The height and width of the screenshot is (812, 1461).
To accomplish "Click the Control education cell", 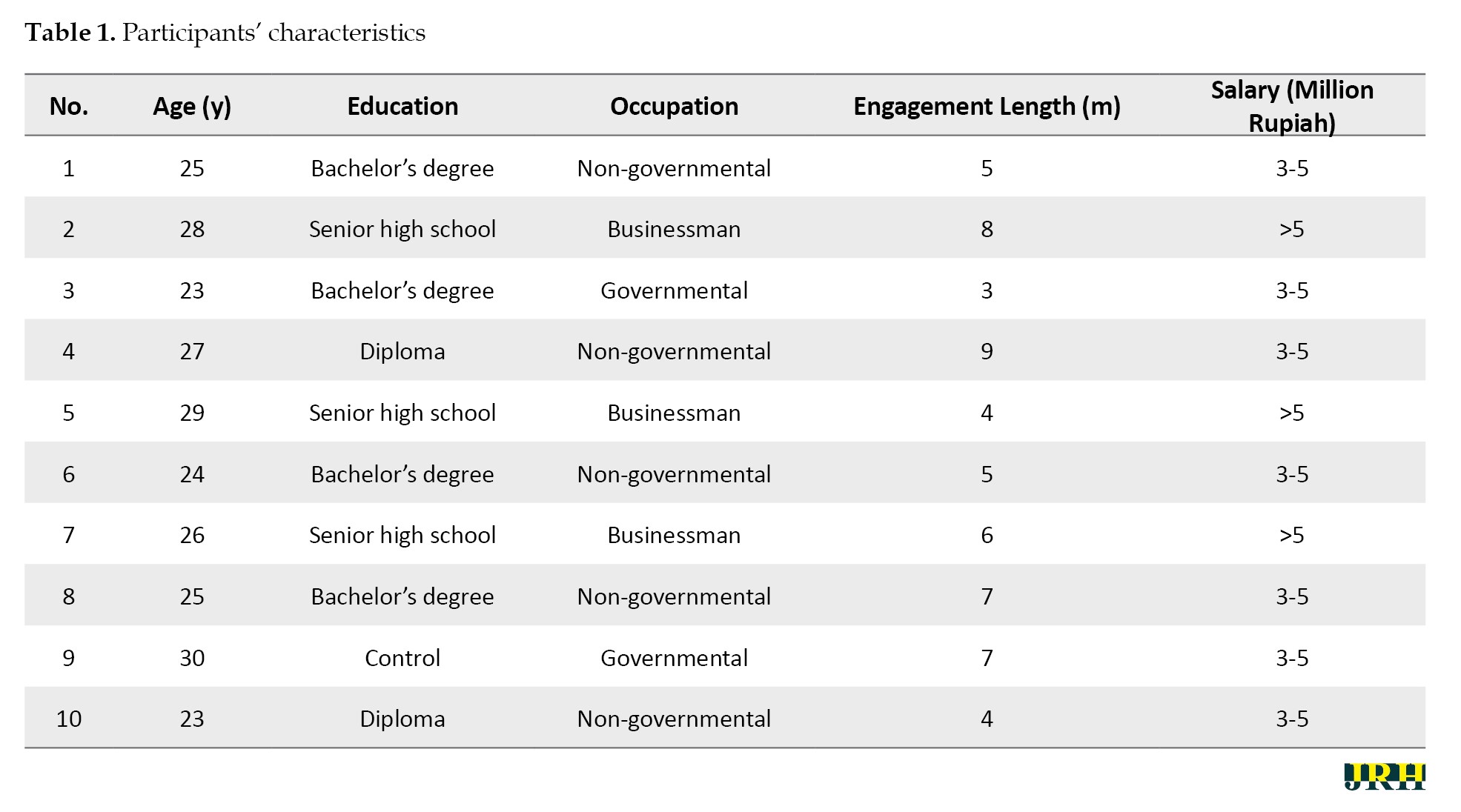I will click(402, 658).
